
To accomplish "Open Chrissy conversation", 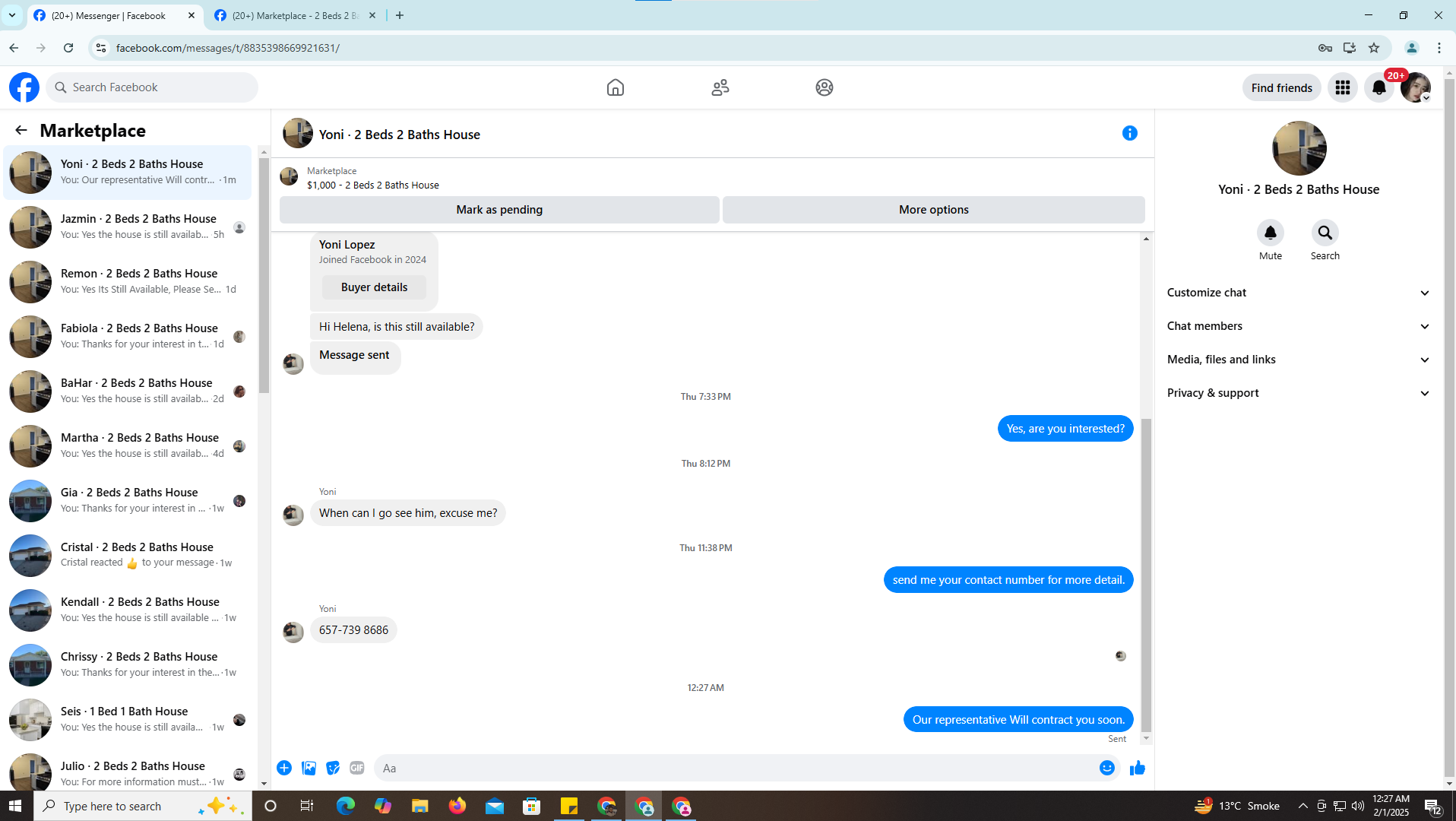I will pos(128,665).
